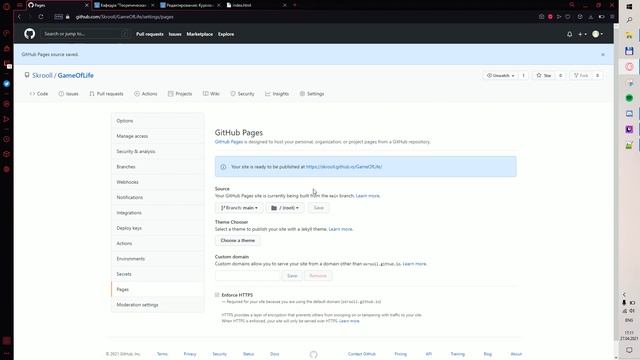Save the custom domain
The height and width of the screenshot is (360, 640).
(292, 276)
